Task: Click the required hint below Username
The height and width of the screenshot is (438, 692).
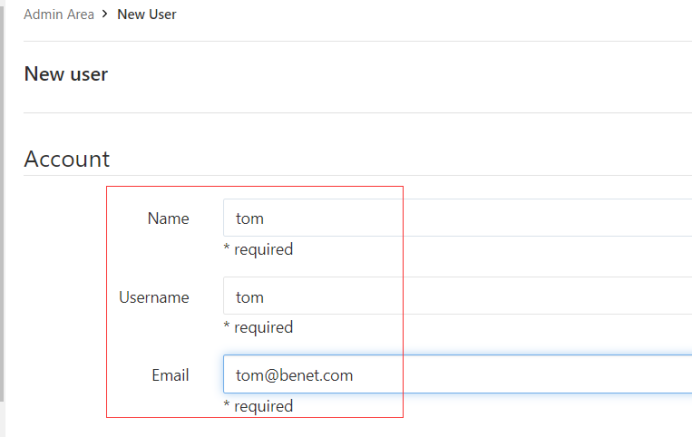Action: (258, 327)
